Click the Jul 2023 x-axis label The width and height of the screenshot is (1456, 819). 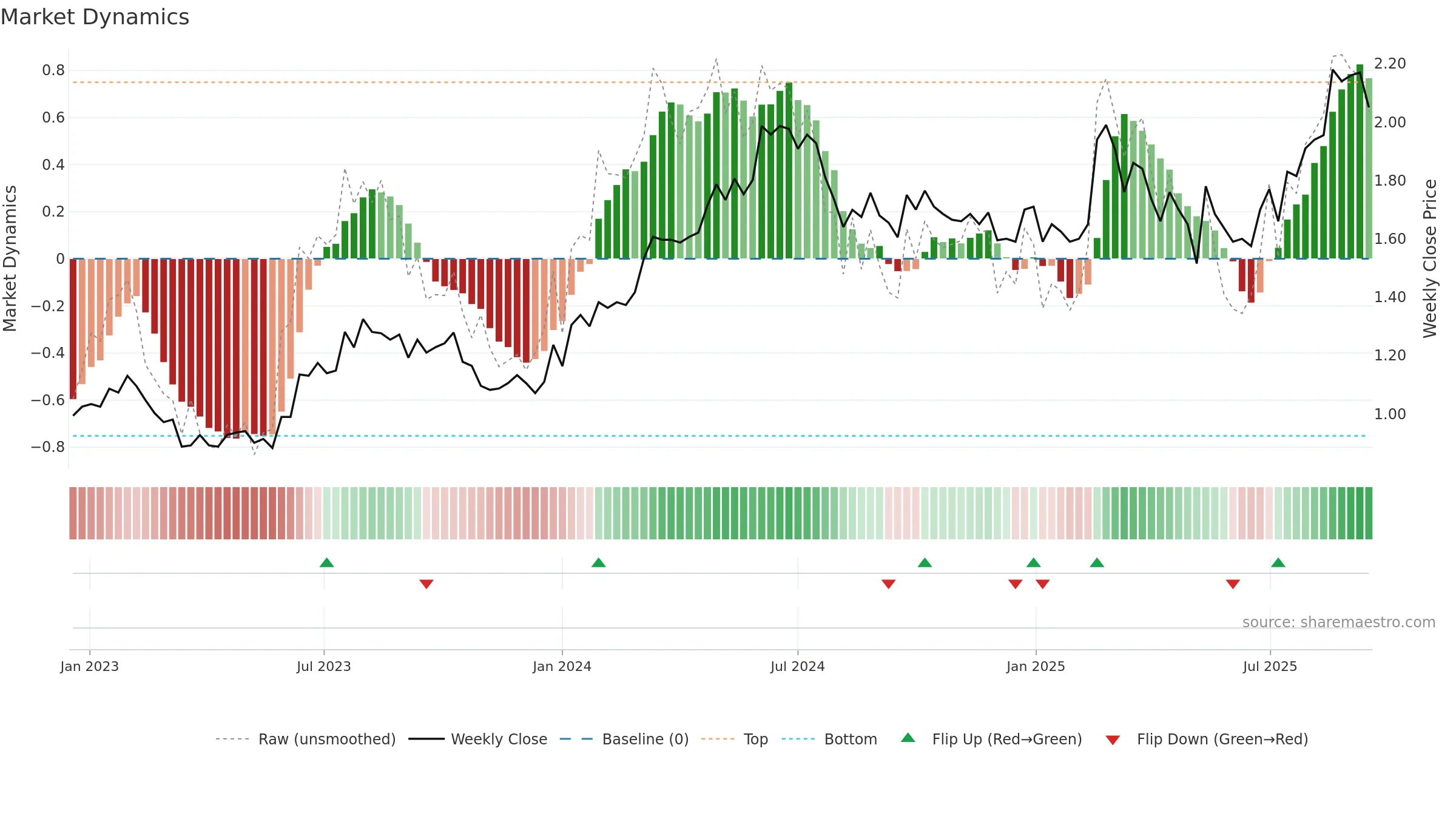324,666
